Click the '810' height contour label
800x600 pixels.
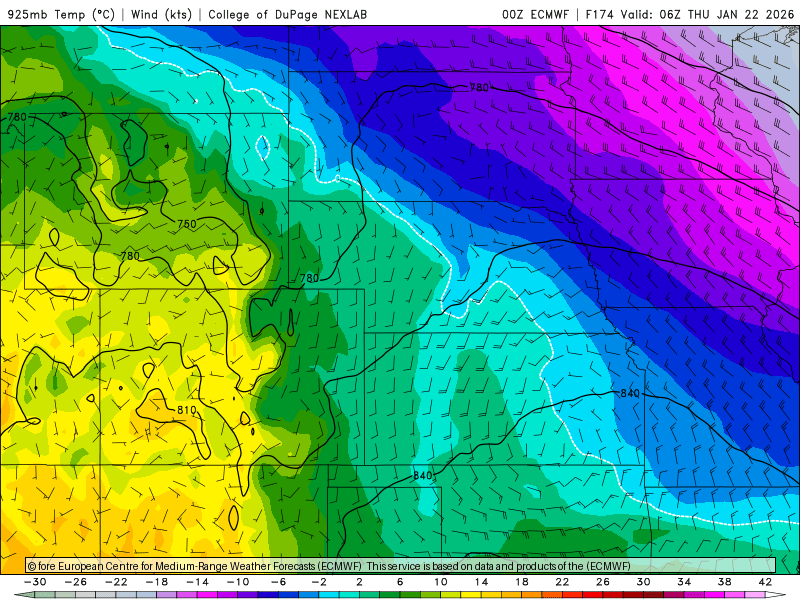click(x=187, y=410)
